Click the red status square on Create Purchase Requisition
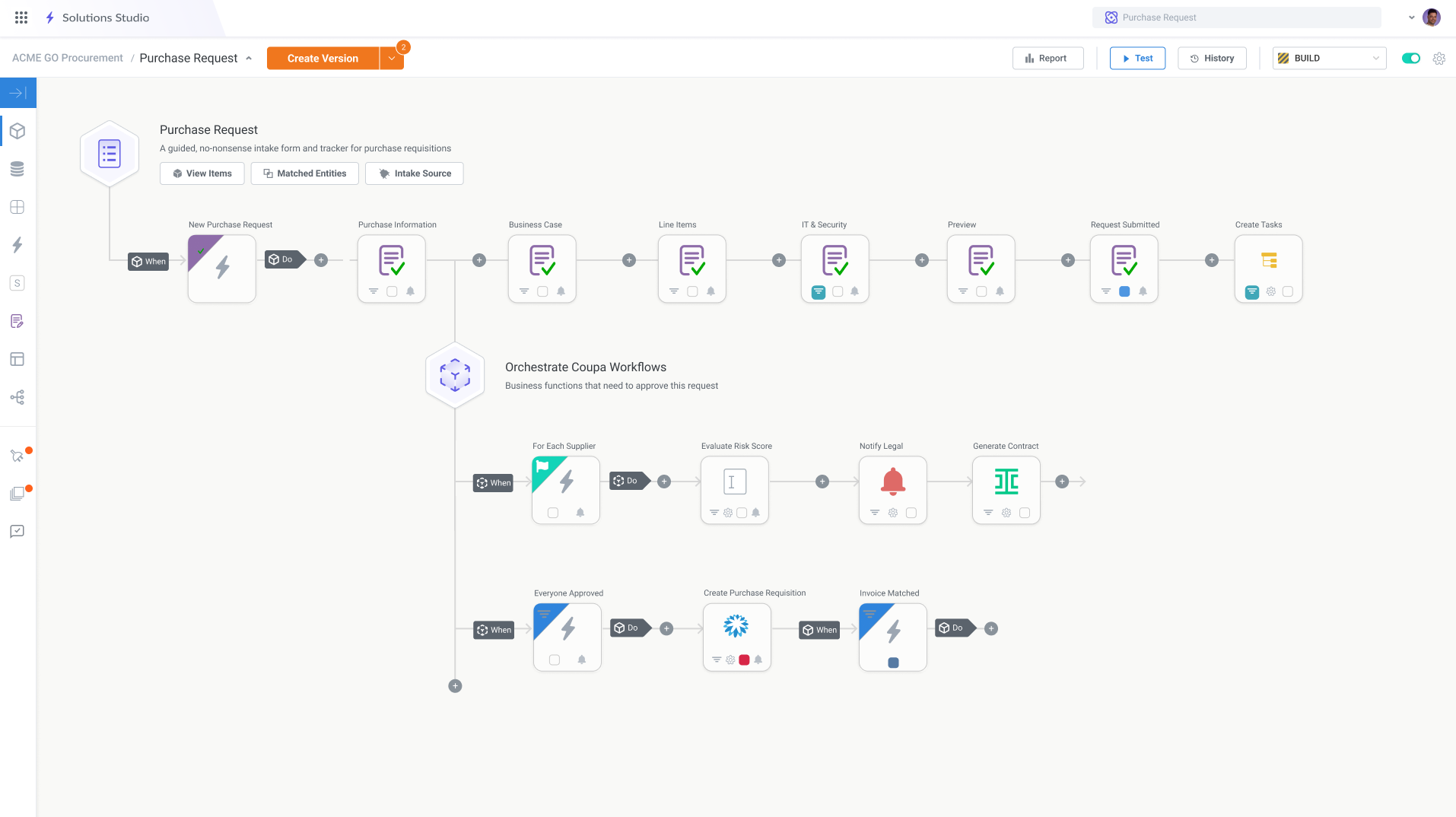The height and width of the screenshot is (817, 1456). click(744, 660)
